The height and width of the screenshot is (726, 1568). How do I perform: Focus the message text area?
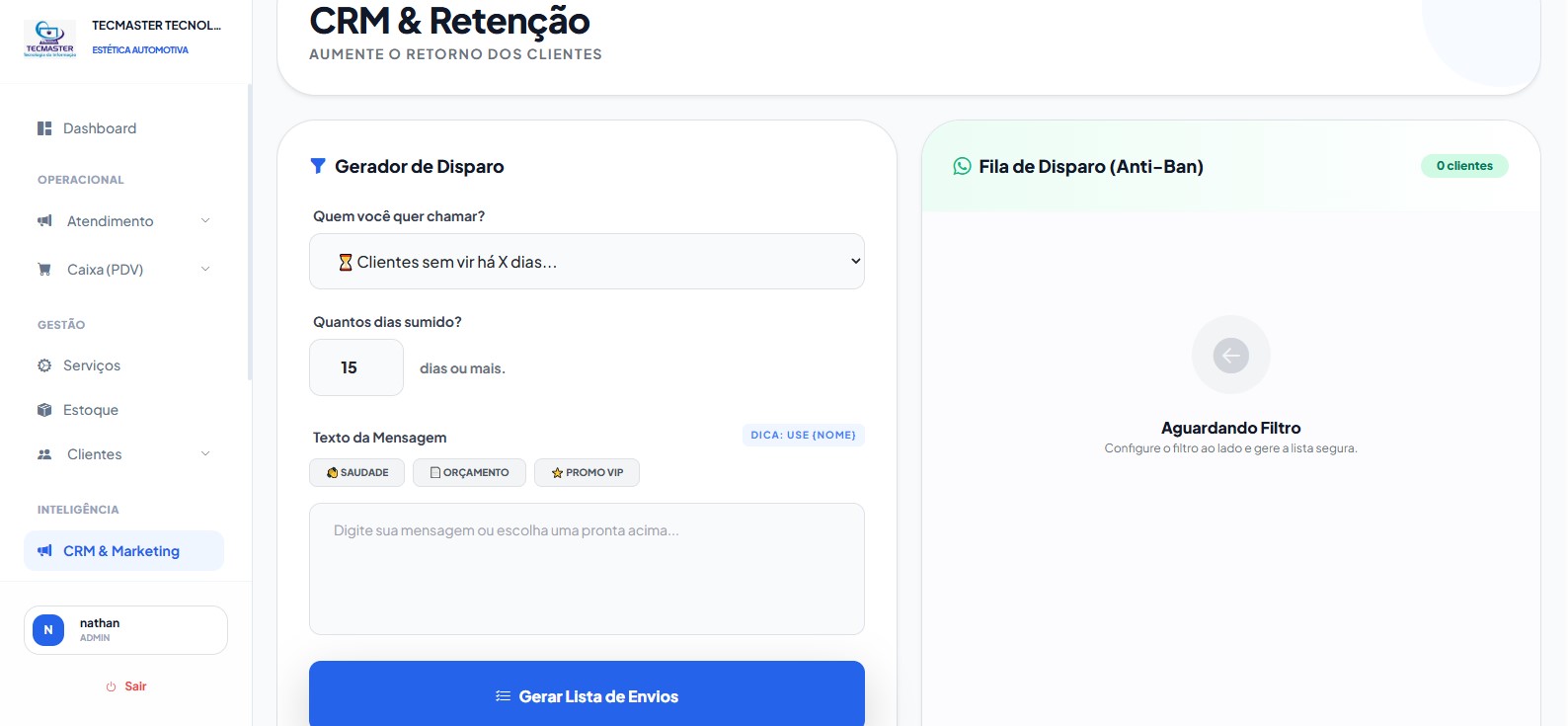587,569
